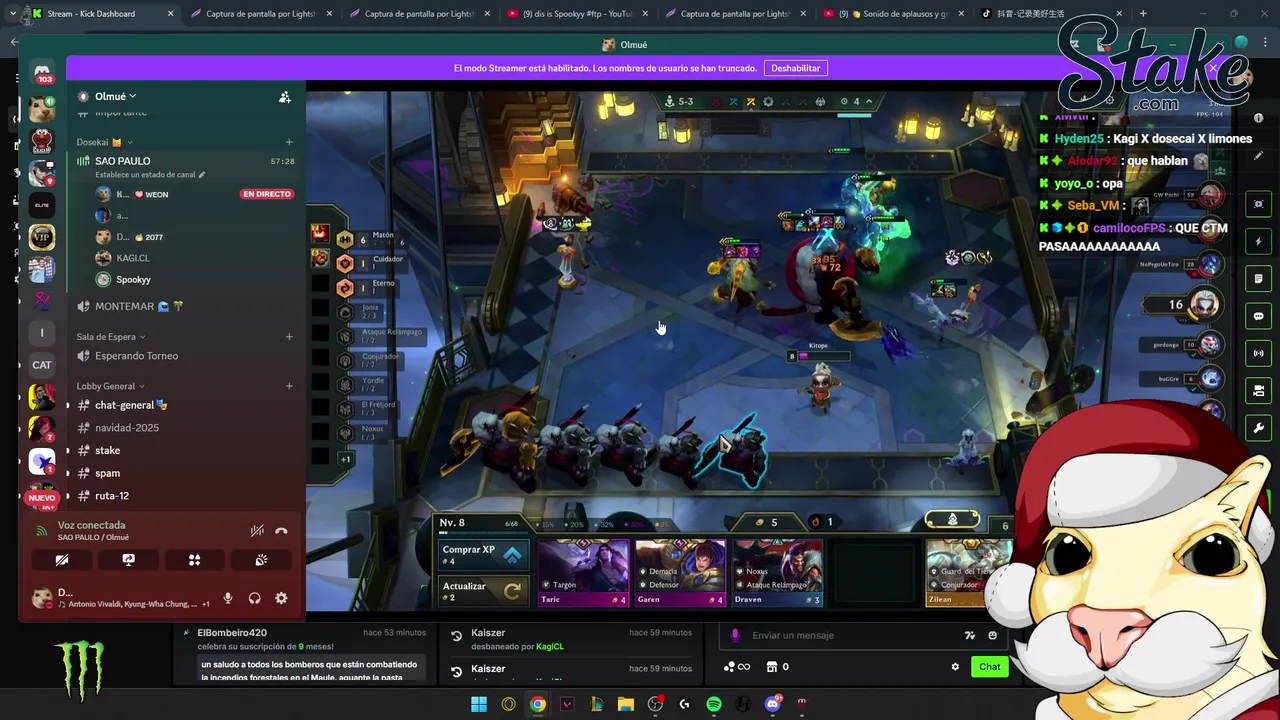
Task: Open the navidad-2025 text channel
Action: pos(126,428)
